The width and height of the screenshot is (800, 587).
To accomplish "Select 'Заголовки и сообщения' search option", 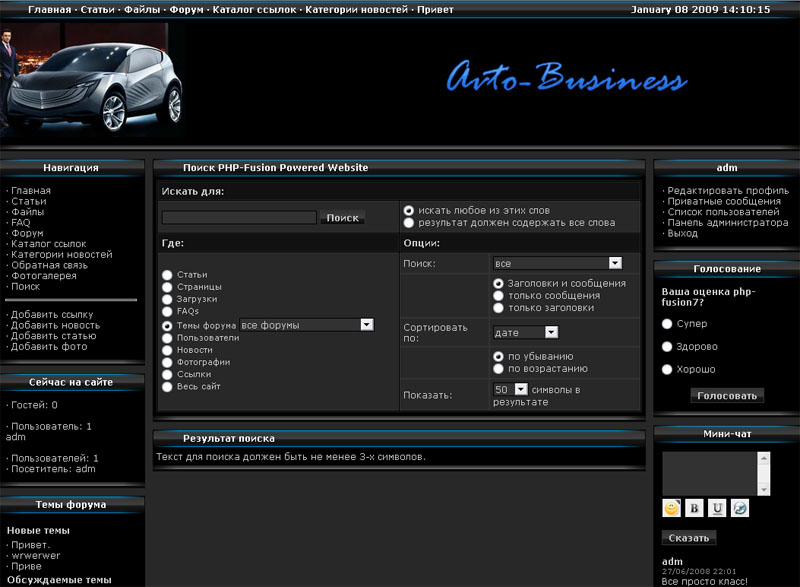I will [x=498, y=284].
